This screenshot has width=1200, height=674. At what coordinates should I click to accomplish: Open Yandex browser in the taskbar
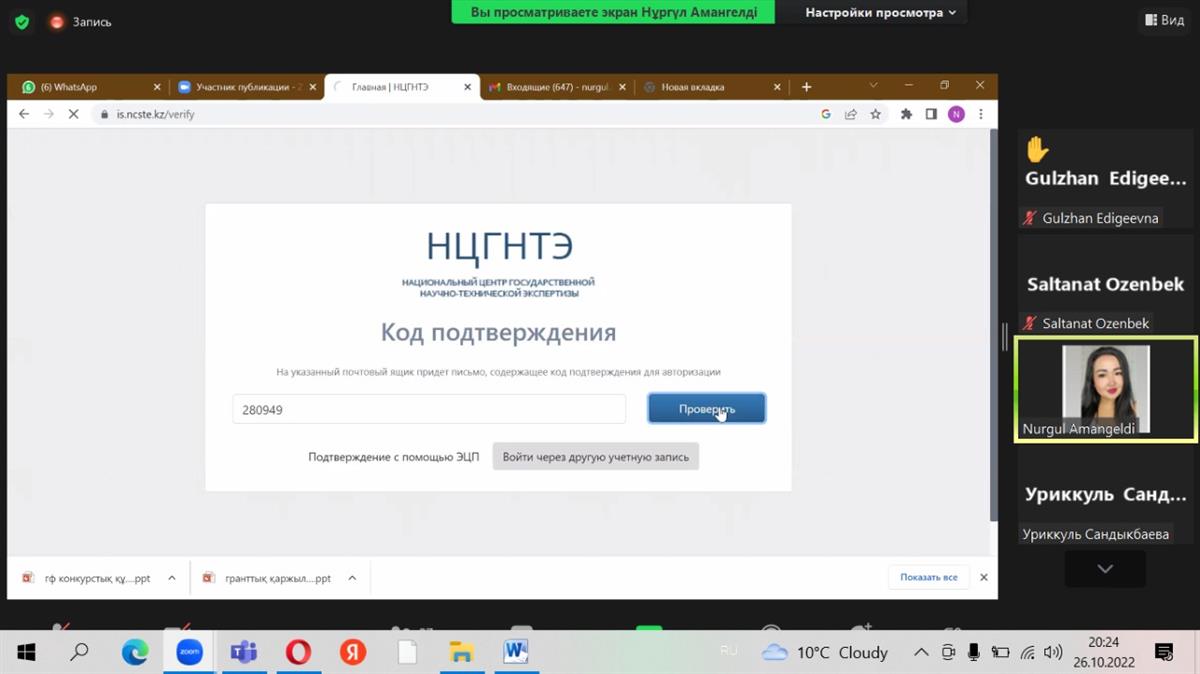point(352,652)
